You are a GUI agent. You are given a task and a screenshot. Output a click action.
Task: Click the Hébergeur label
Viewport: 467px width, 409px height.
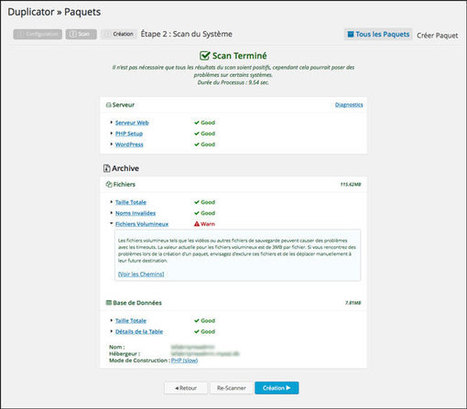(x=124, y=354)
